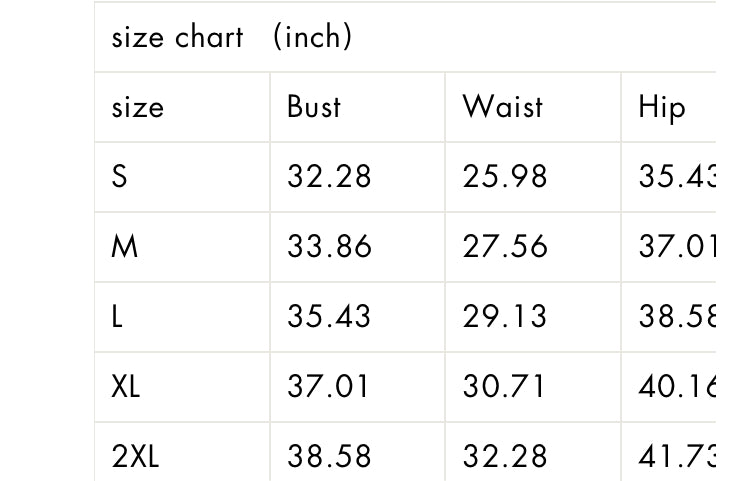Select the size S row label
The image size is (750, 481).
[x=120, y=176]
